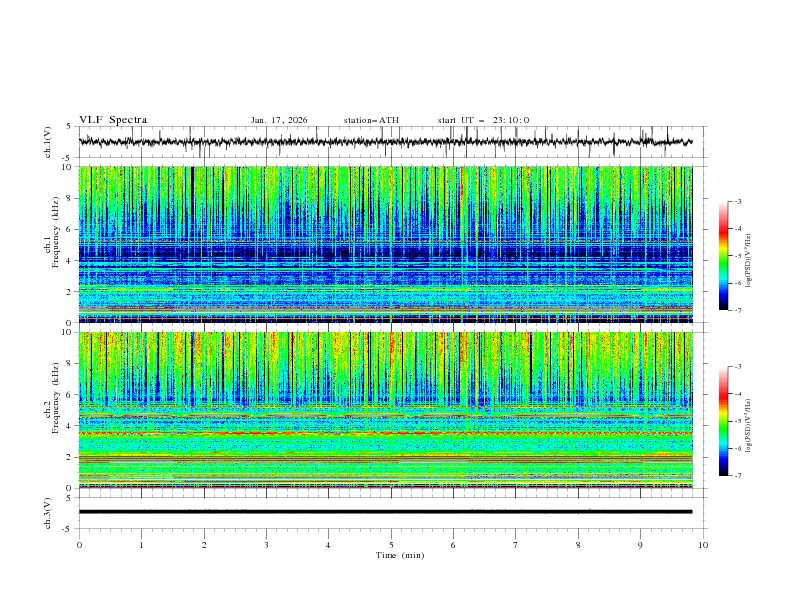Click the "Time (min)" x-axis label
The height and width of the screenshot is (612, 792).
point(400,555)
